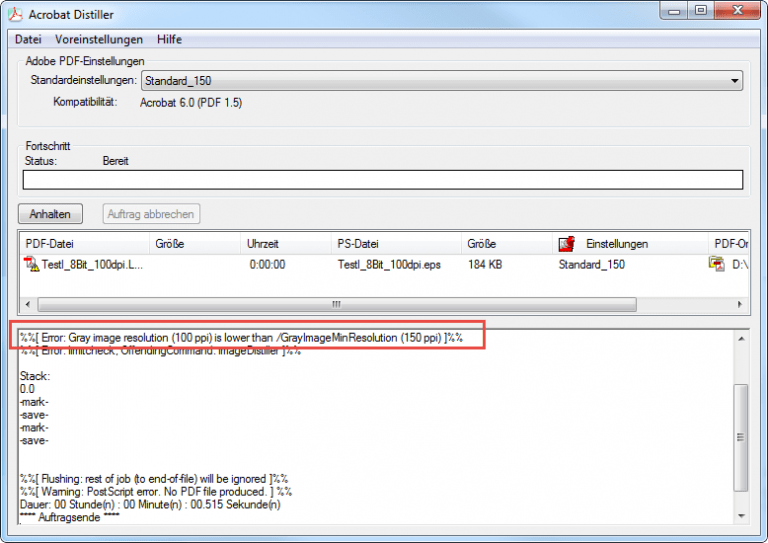This screenshot has height=543, width=768.
Task: Click the job list's right scroll arrow
Action: 740,304
